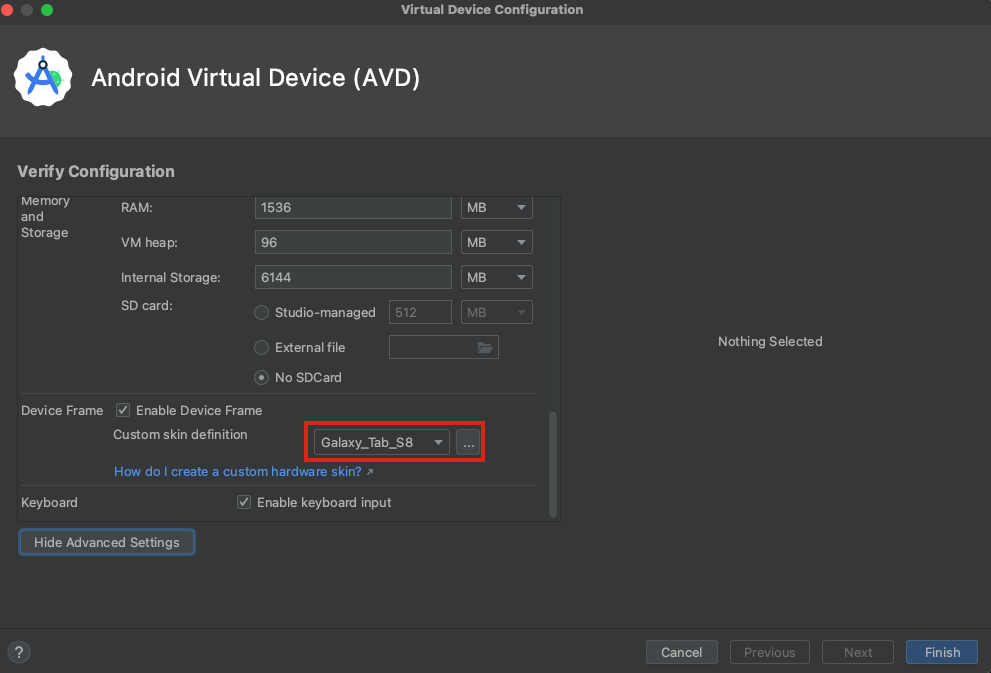Click the Studio-managed size field showing 512
This screenshot has width=991, height=673.
pyautogui.click(x=420, y=312)
